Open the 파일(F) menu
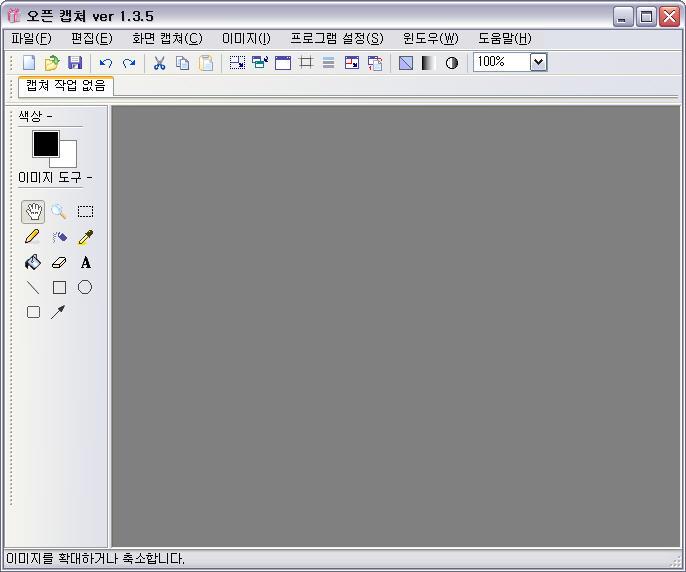686x572 pixels. coord(32,39)
